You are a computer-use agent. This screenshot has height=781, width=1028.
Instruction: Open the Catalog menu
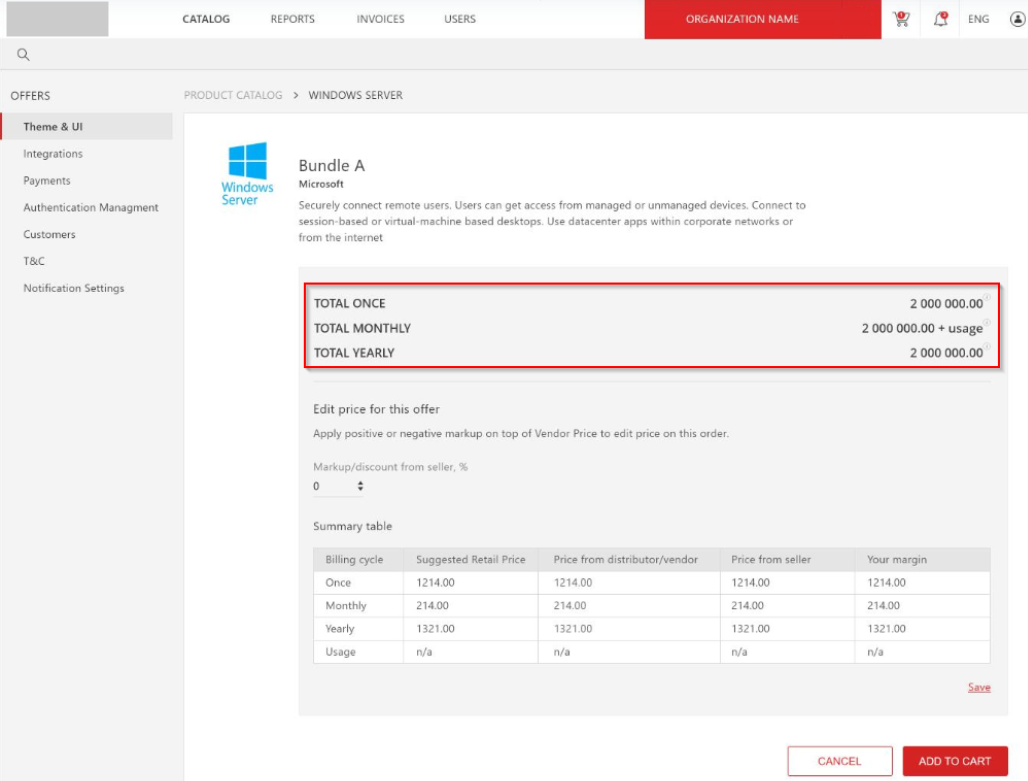[206, 19]
